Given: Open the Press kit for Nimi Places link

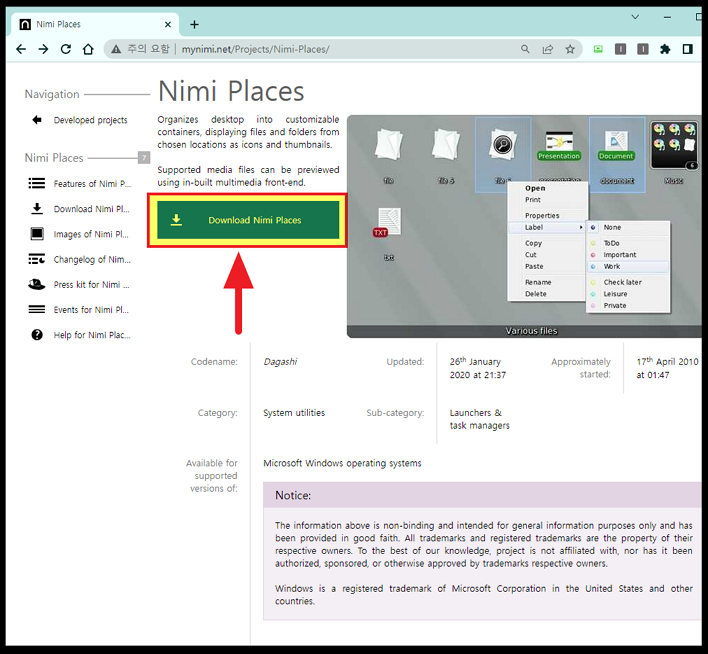Looking at the screenshot, I should [x=91, y=285].
